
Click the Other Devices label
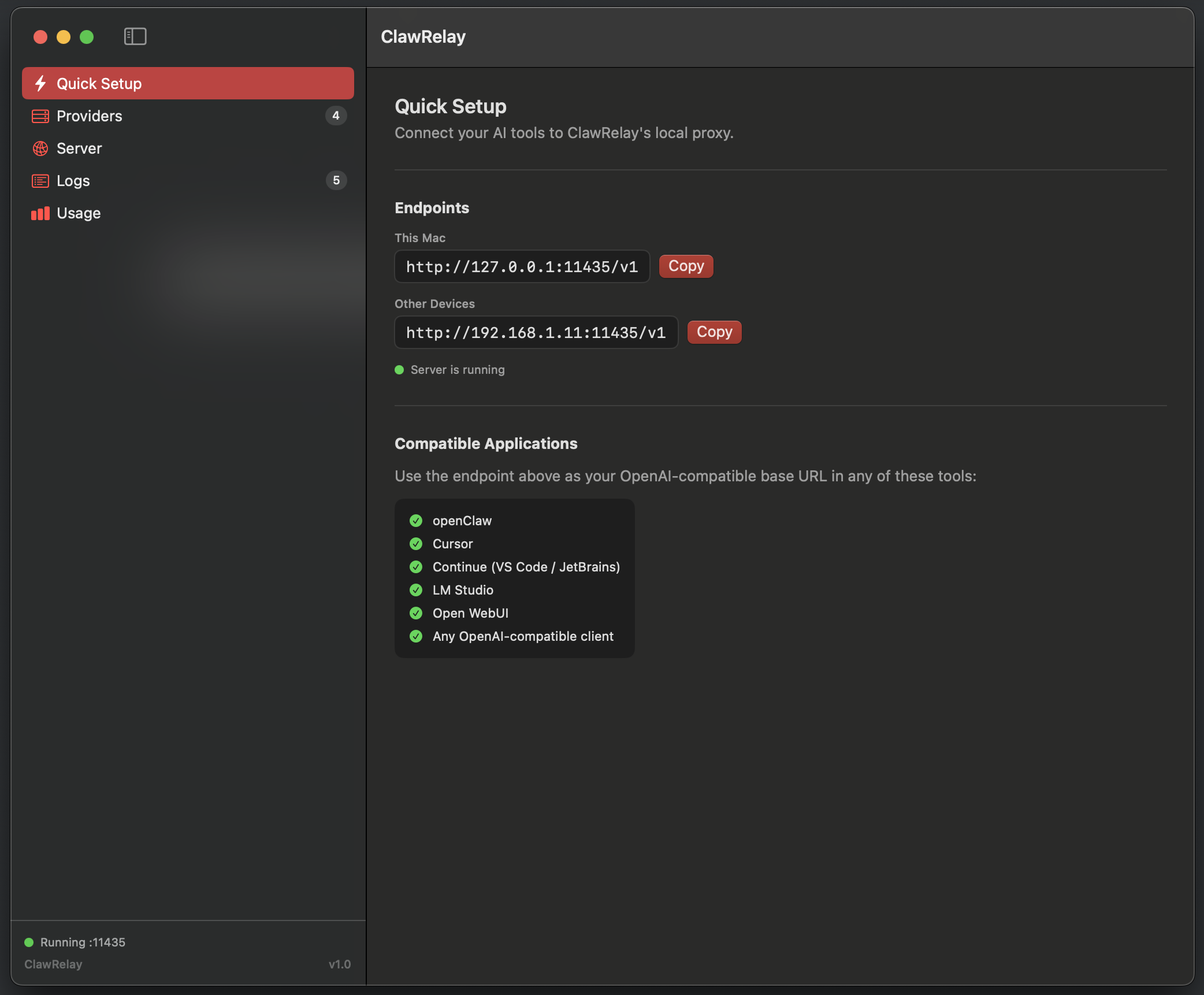click(x=434, y=304)
